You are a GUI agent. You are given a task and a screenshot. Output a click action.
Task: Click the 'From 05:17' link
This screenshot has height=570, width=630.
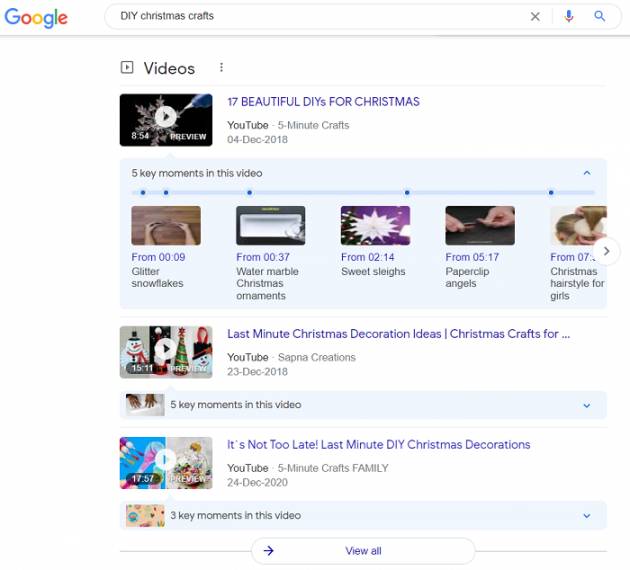pos(472,257)
